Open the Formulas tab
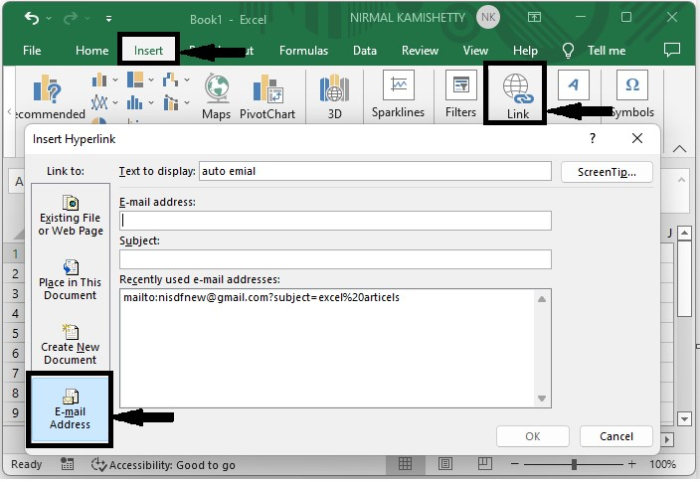The height and width of the screenshot is (482, 700). click(x=304, y=50)
